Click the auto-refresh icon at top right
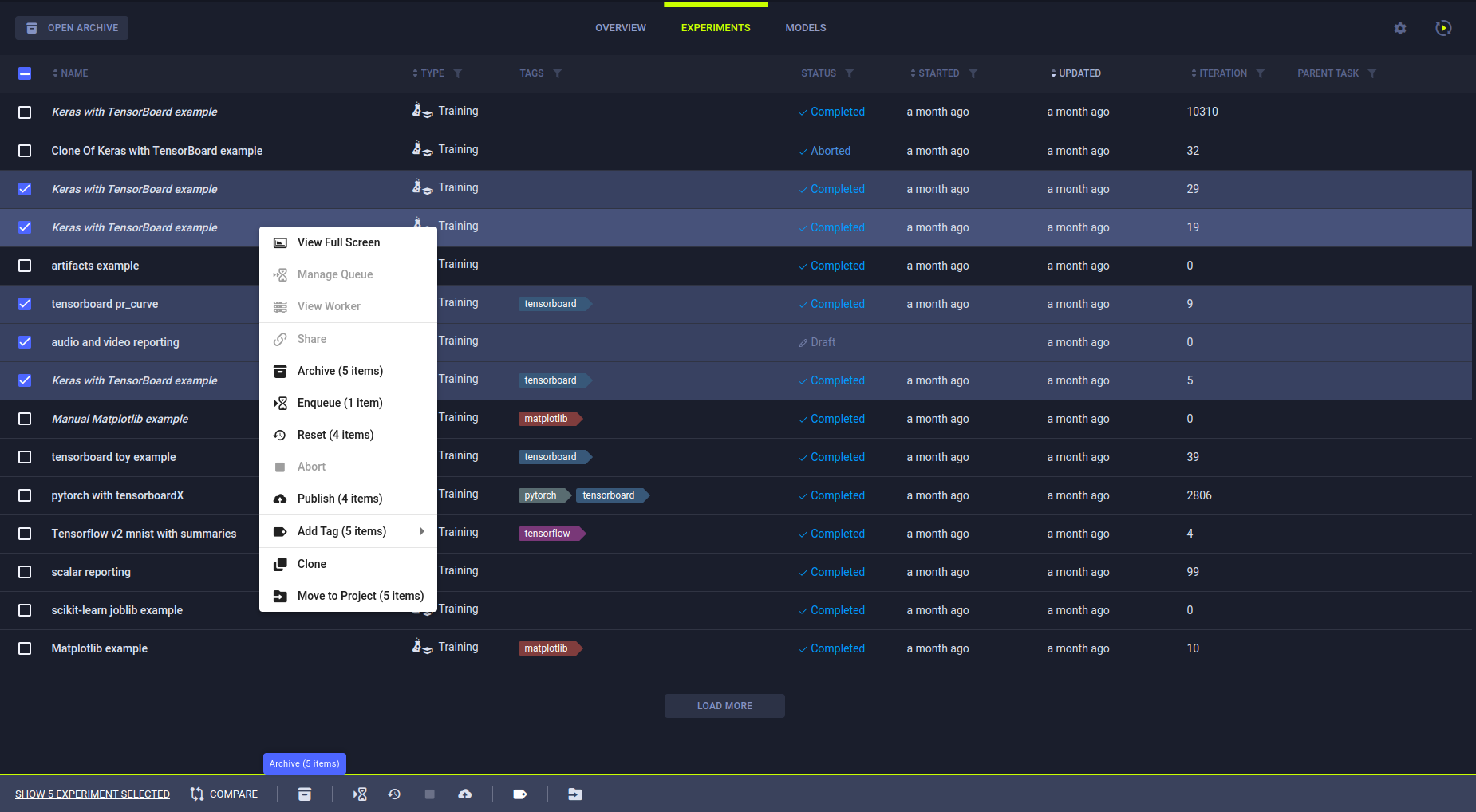The image size is (1476, 812). [x=1443, y=28]
